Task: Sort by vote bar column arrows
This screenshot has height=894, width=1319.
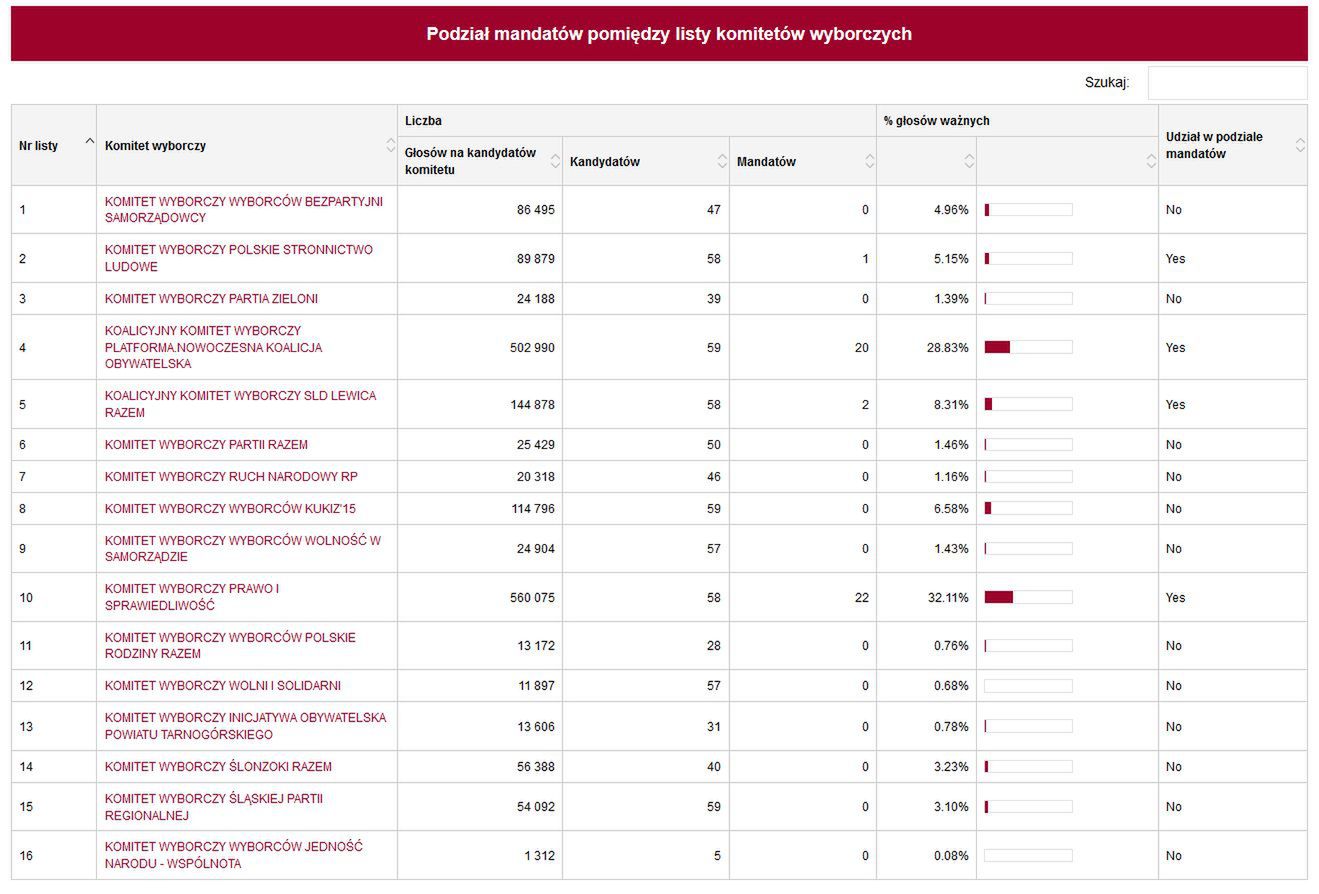Action: [1151, 161]
